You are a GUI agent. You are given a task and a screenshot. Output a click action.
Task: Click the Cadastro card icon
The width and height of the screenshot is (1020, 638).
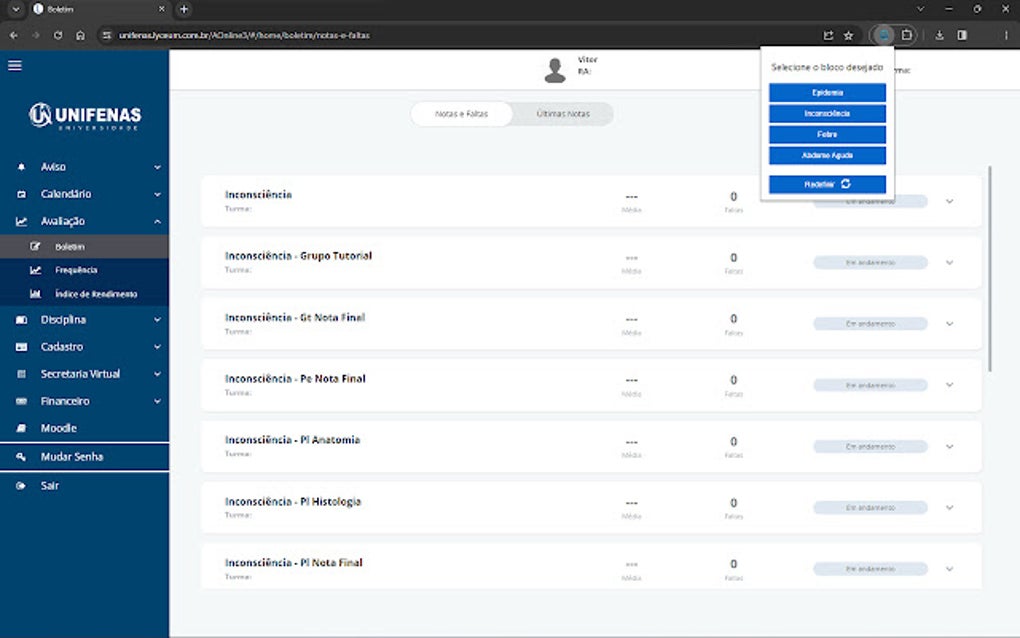coord(21,347)
